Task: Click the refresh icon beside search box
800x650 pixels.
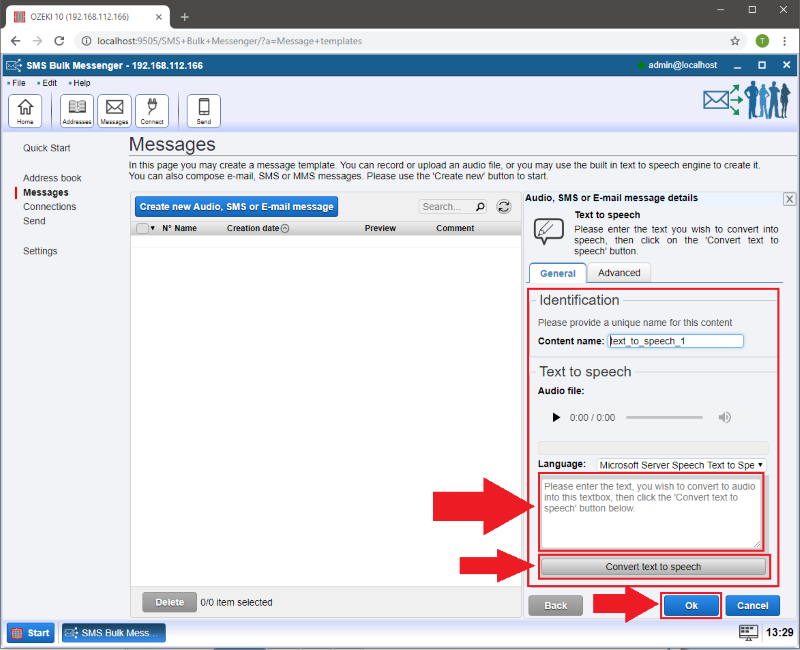Action: coord(504,207)
